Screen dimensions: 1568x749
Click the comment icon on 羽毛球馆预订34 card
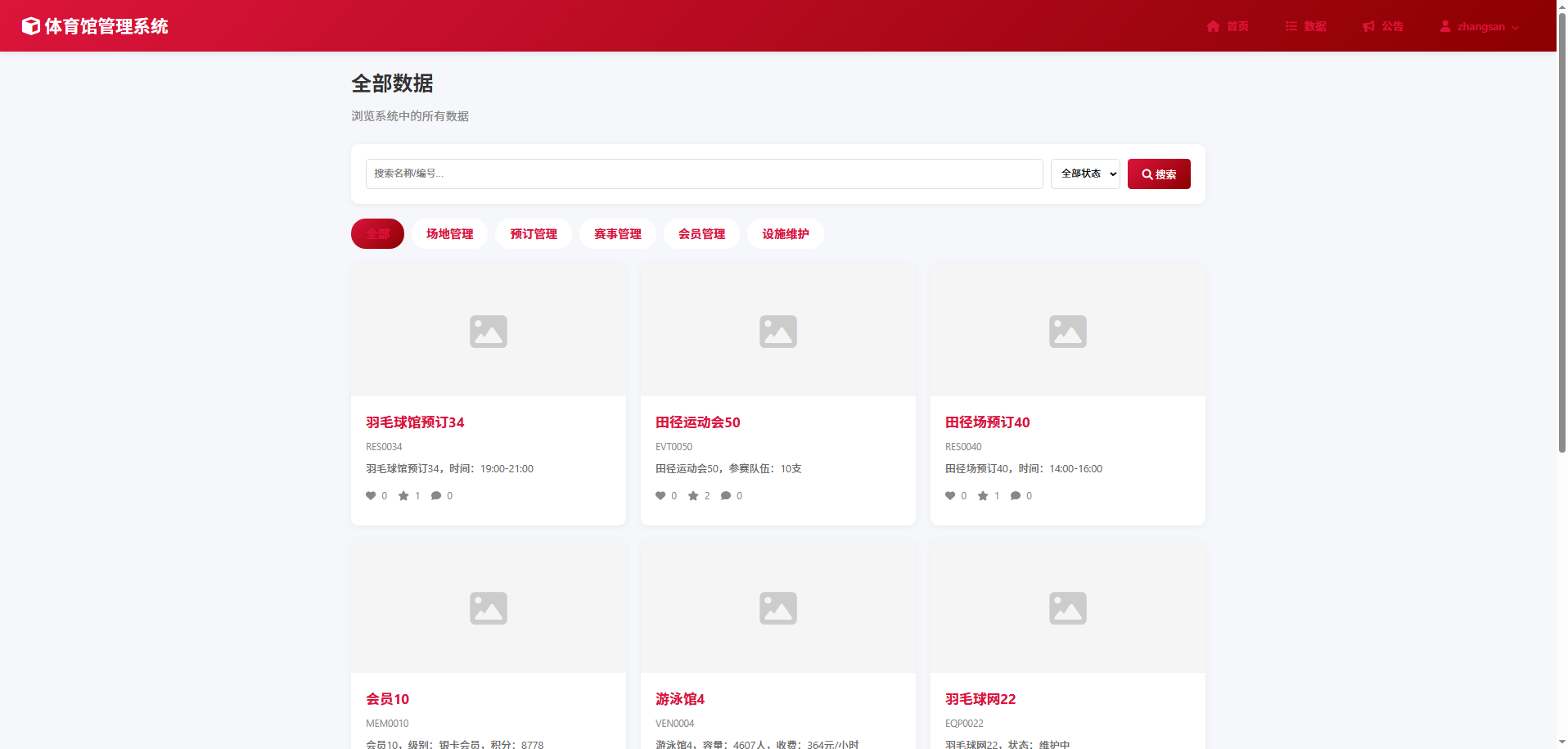click(436, 496)
